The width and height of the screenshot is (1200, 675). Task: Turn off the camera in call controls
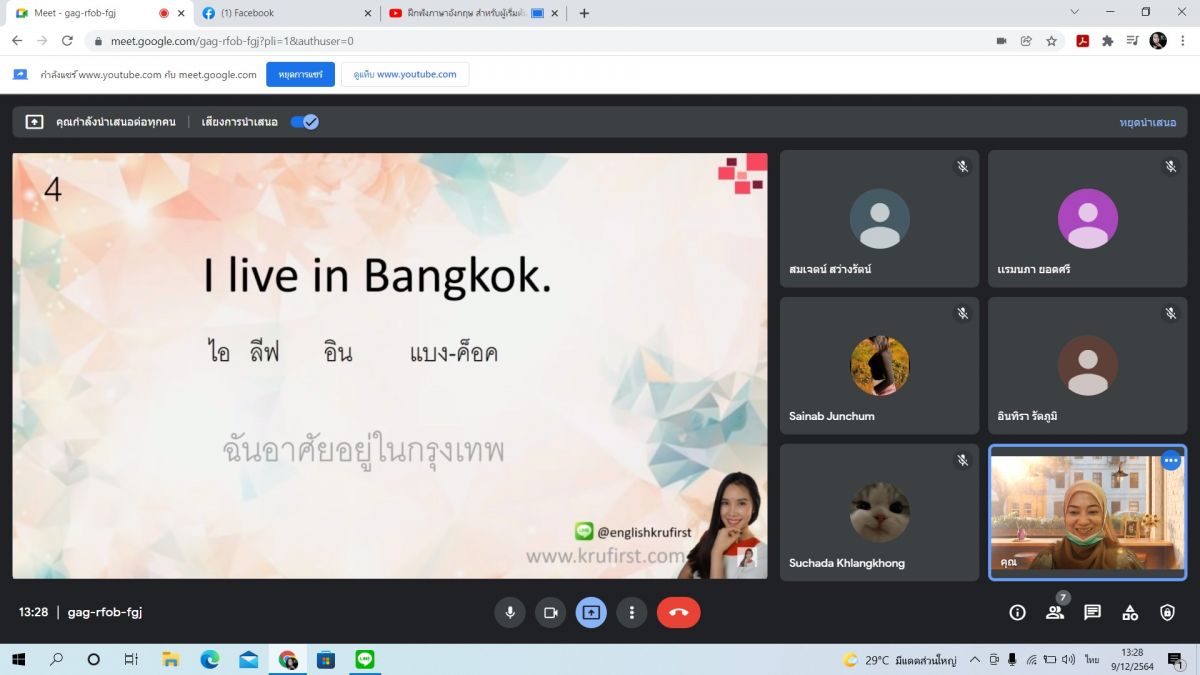(x=550, y=612)
